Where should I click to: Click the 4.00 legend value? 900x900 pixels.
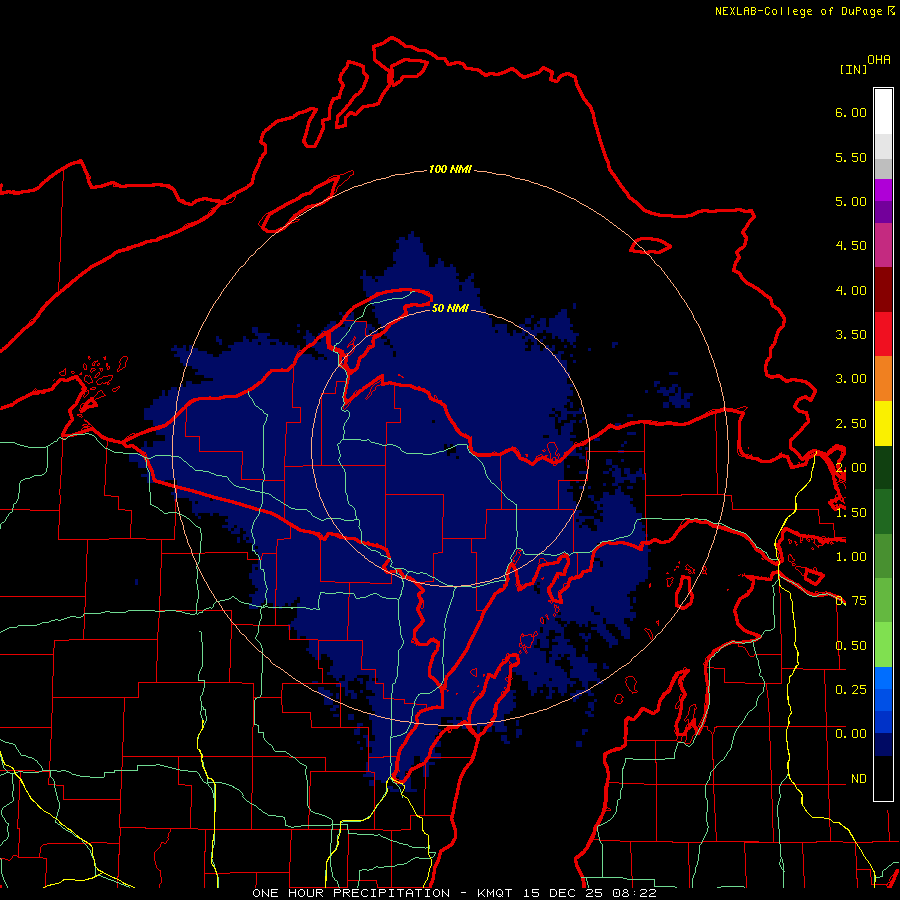click(851, 290)
